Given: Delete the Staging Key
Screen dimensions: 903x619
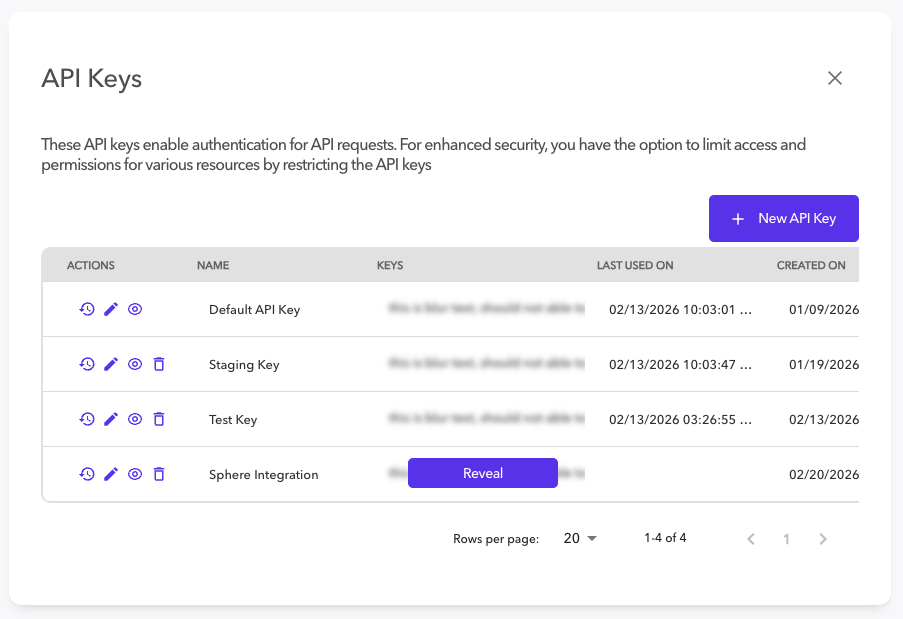Looking at the screenshot, I should pyautogui.click(x=159, y=365).
